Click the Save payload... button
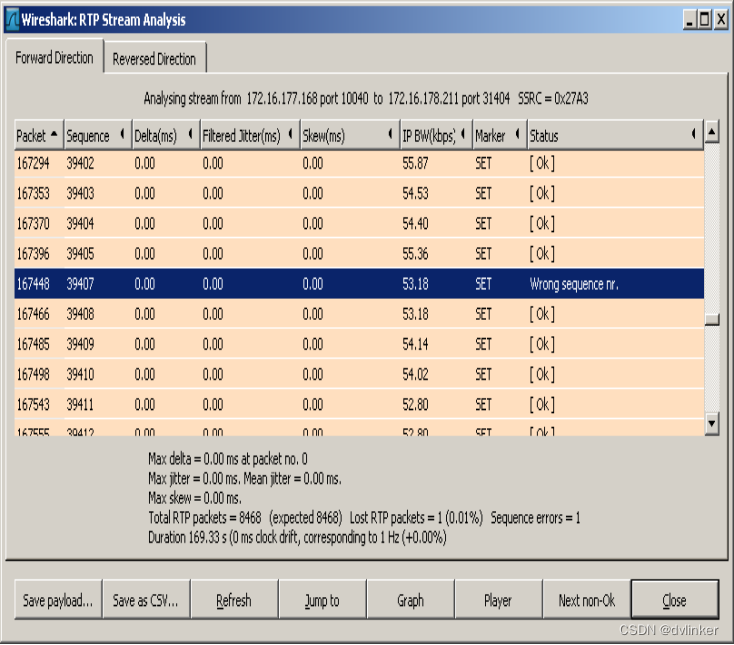Image resolution: width=734 pixels, height=645 pixels. [58, 600]
